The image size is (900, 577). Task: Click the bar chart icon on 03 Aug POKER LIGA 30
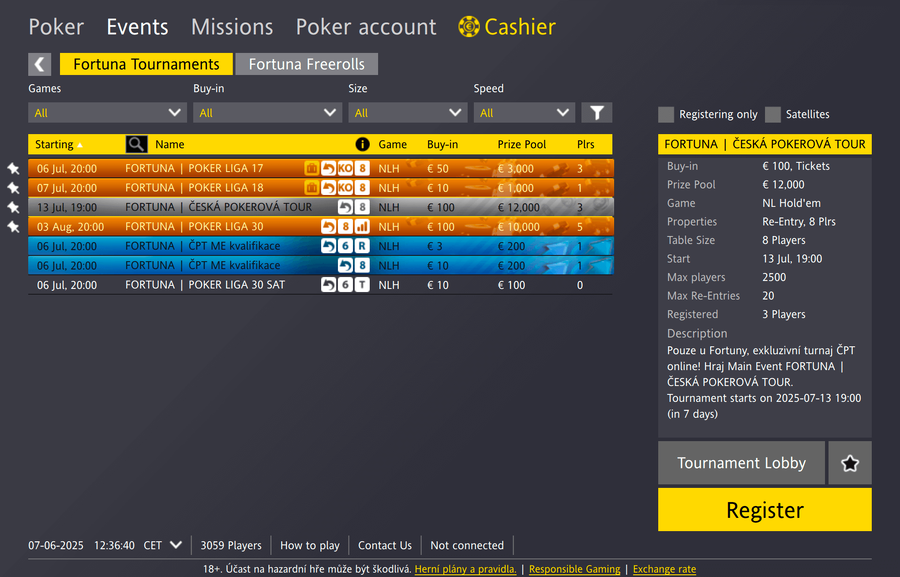point(362,227)
